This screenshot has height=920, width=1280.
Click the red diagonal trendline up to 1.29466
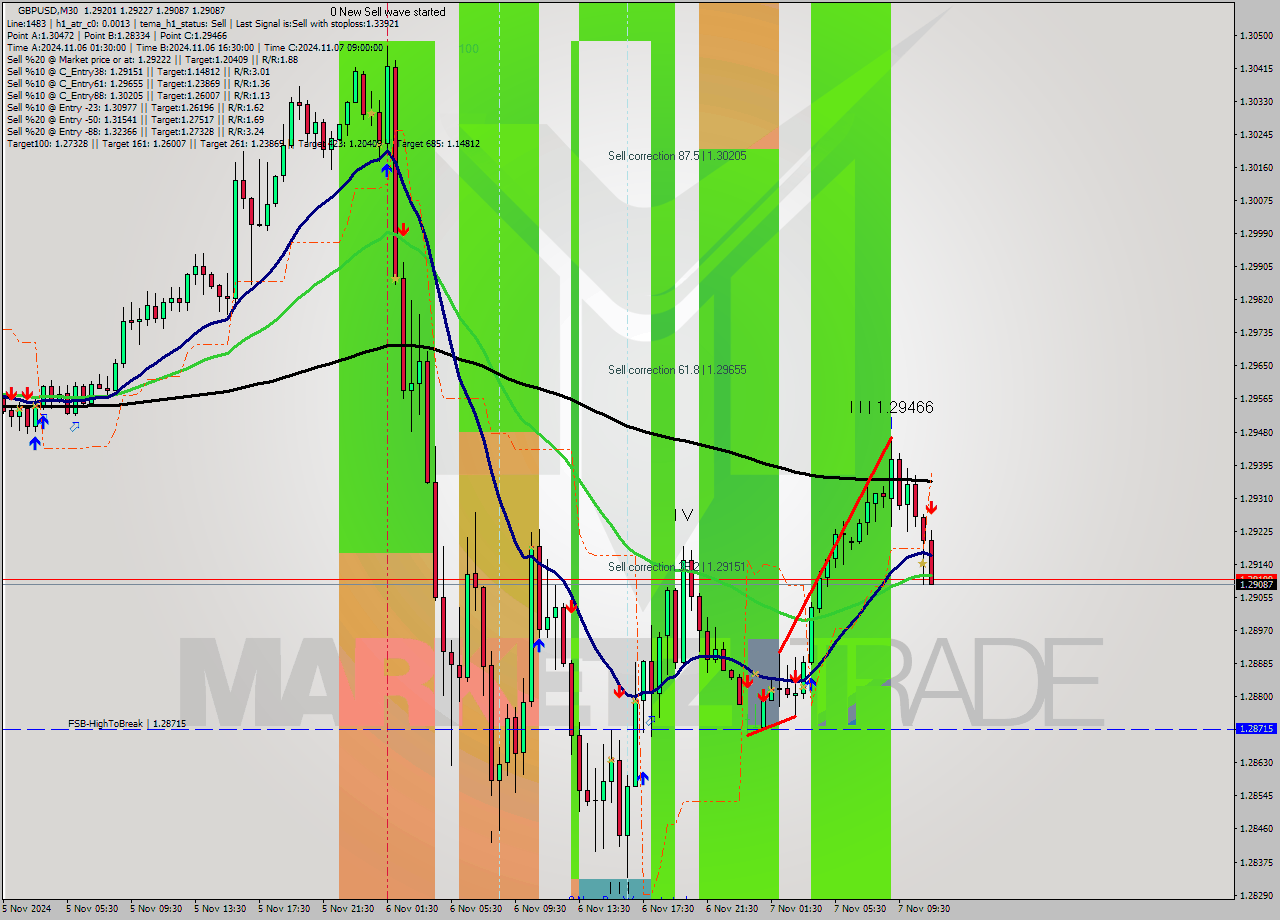tap(835, 544)
